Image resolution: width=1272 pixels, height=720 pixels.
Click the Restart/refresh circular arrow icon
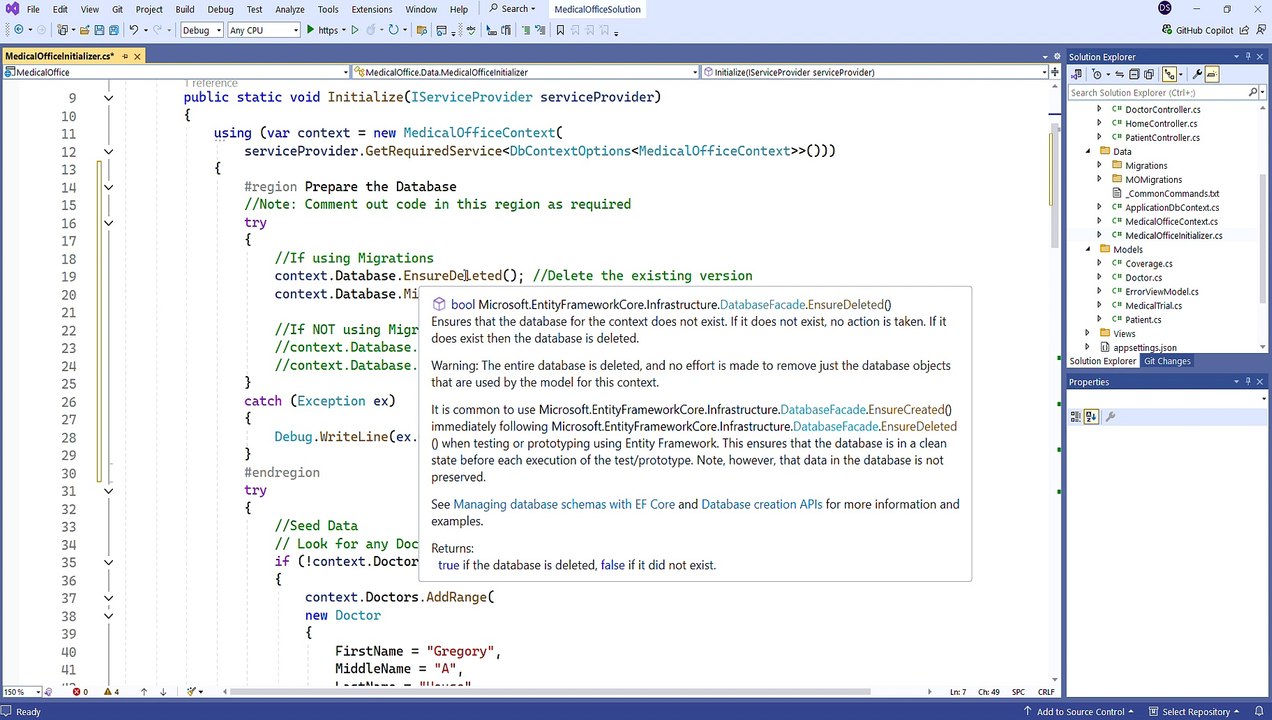point(393,30)
